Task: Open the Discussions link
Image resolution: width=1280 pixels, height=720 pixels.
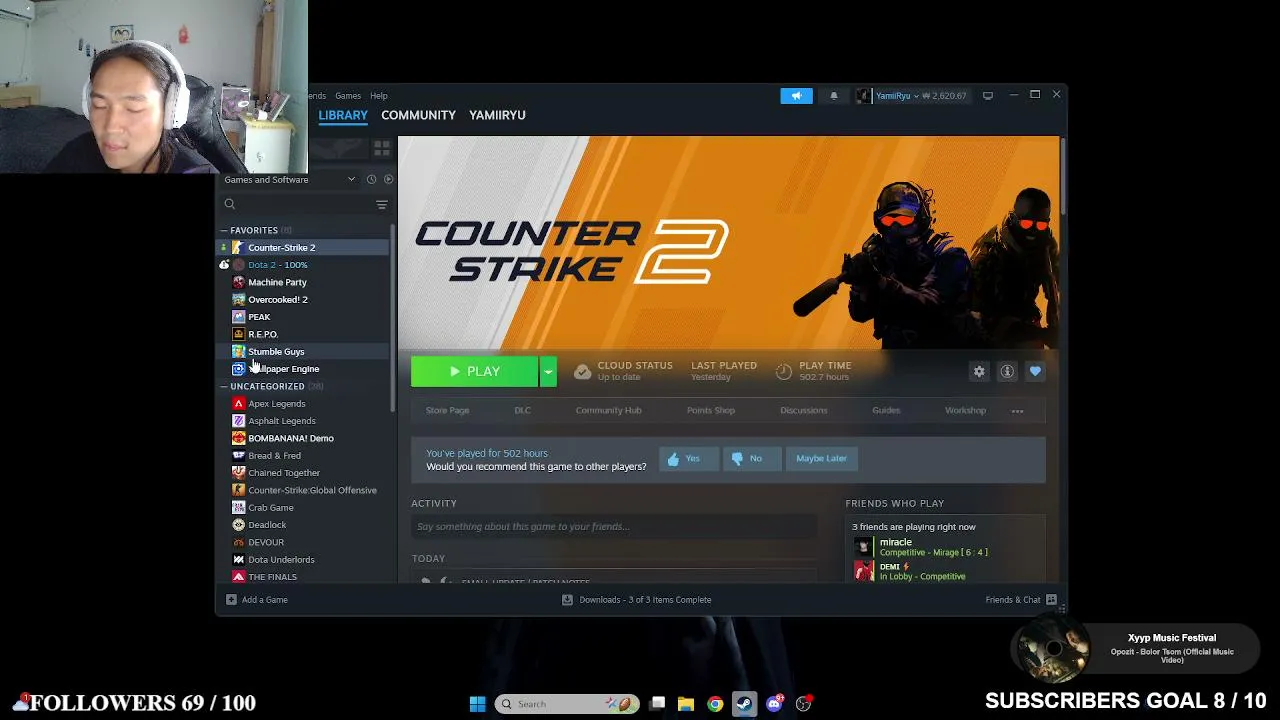Action: click(x=804, y=410)
